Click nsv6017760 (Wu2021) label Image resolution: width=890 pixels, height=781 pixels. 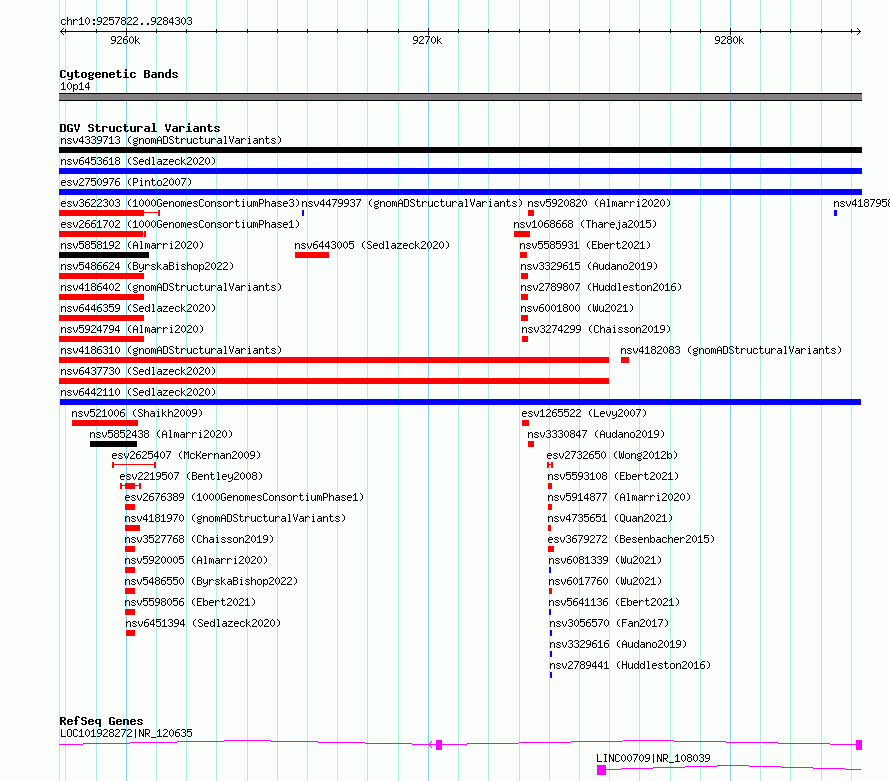coord(605,581)
